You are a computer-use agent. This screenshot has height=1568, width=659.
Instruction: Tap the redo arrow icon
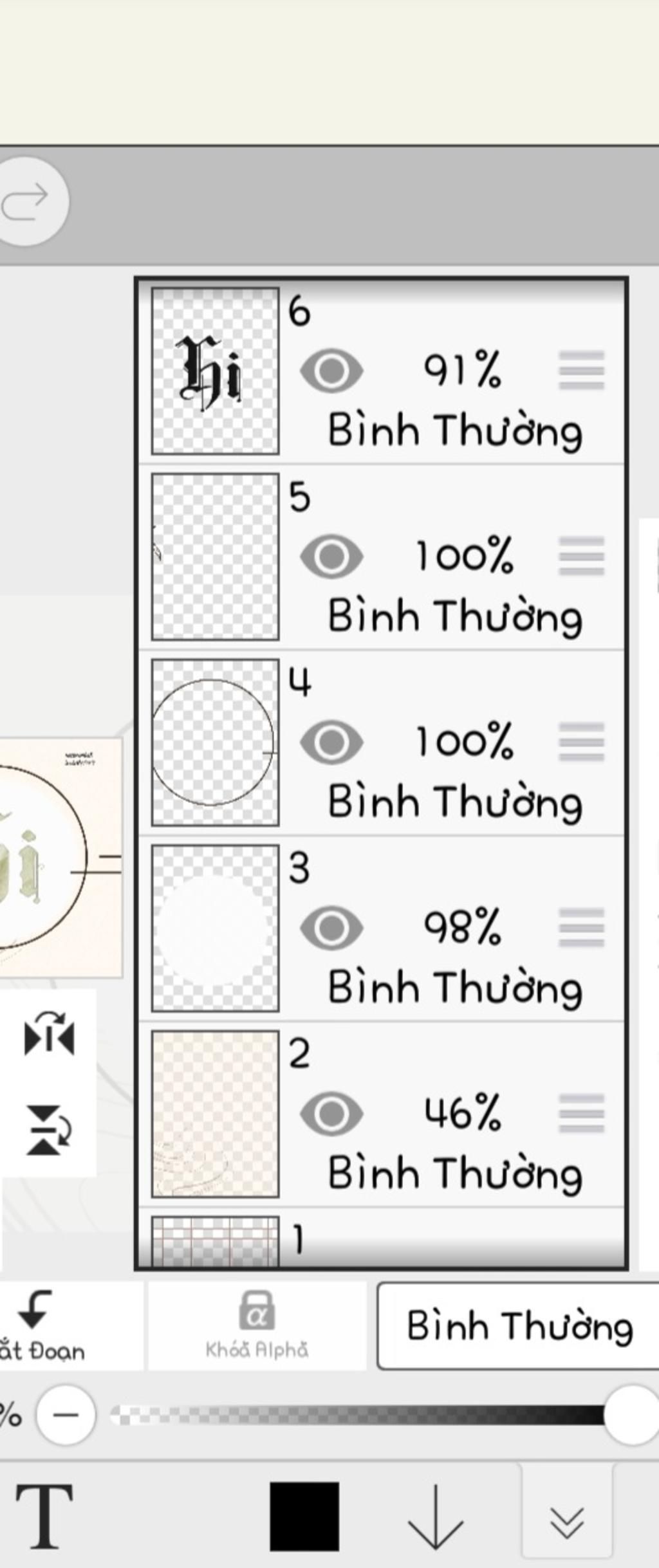coord(26,201)
